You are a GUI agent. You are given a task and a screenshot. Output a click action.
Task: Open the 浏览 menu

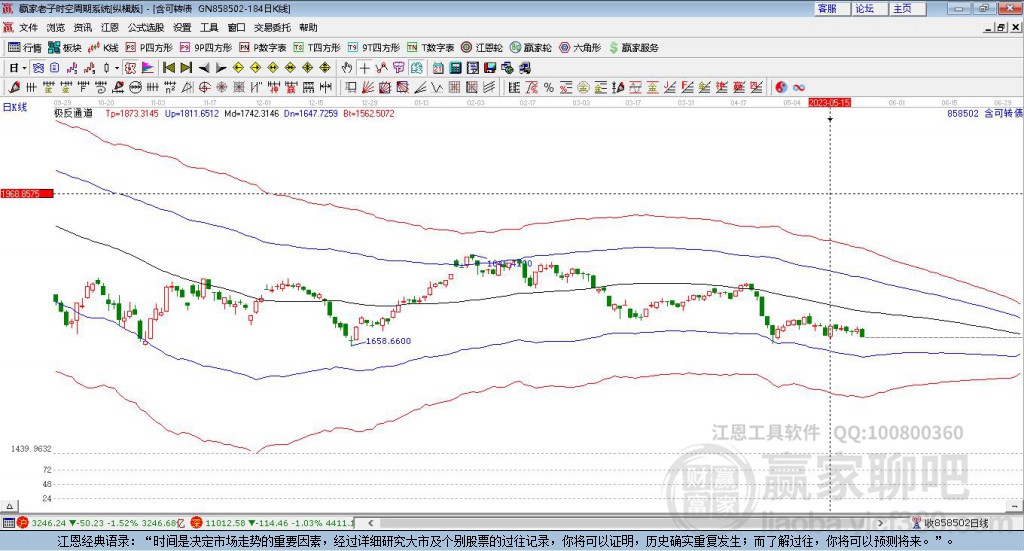(x=56, y=27)
